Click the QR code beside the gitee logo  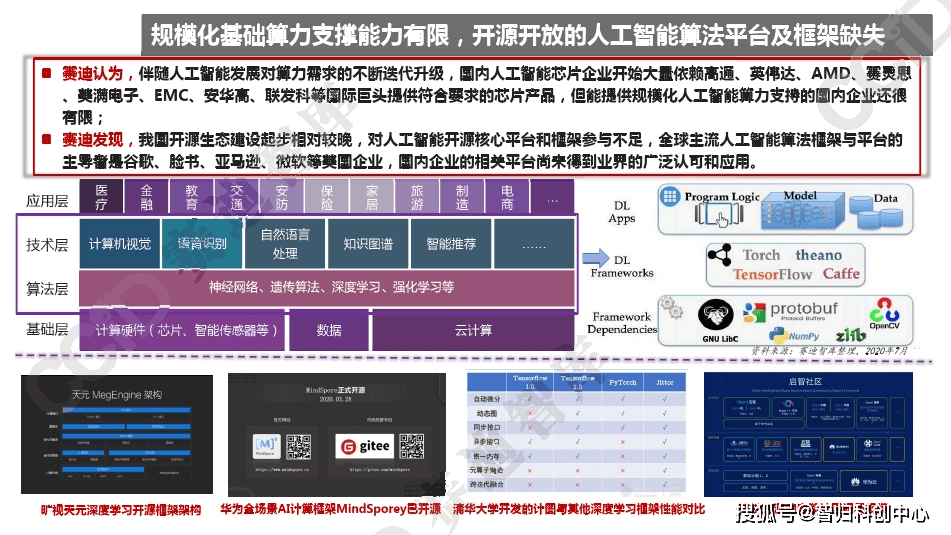point(412,446)
